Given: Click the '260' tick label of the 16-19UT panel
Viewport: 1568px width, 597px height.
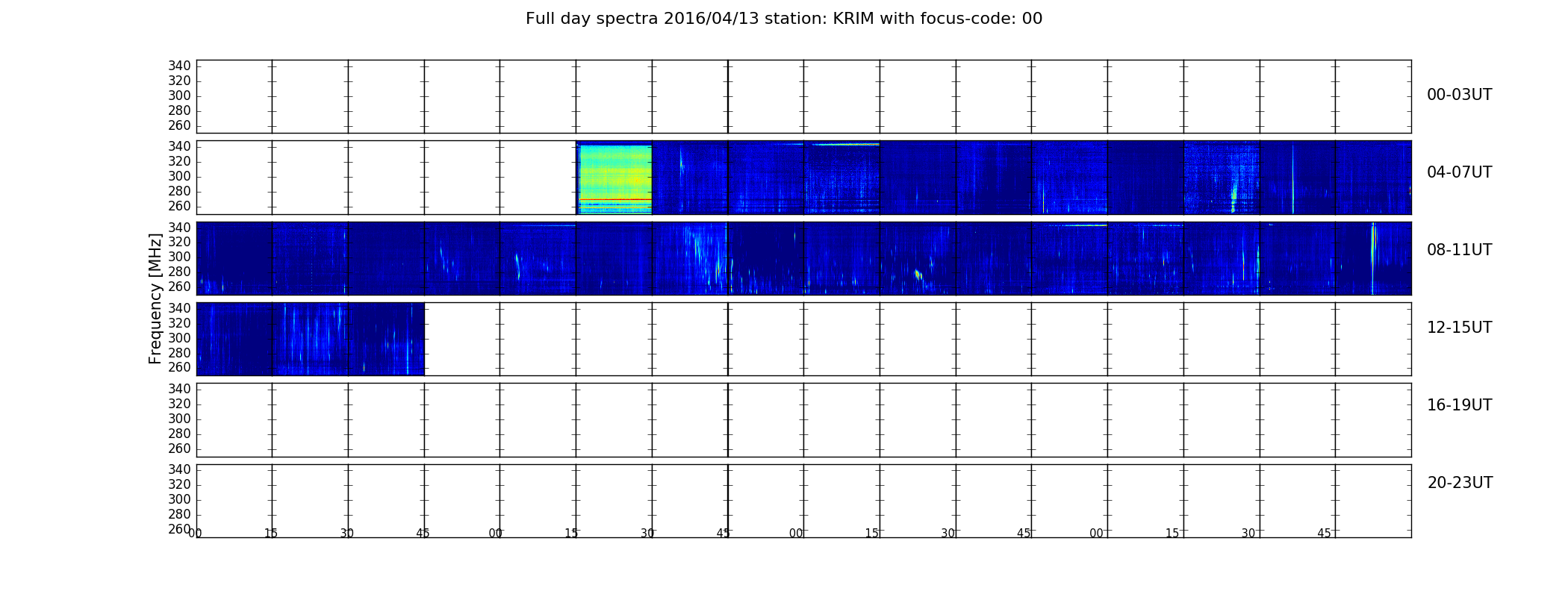Looking at the screenshot, I should click(x=179, y=448).
